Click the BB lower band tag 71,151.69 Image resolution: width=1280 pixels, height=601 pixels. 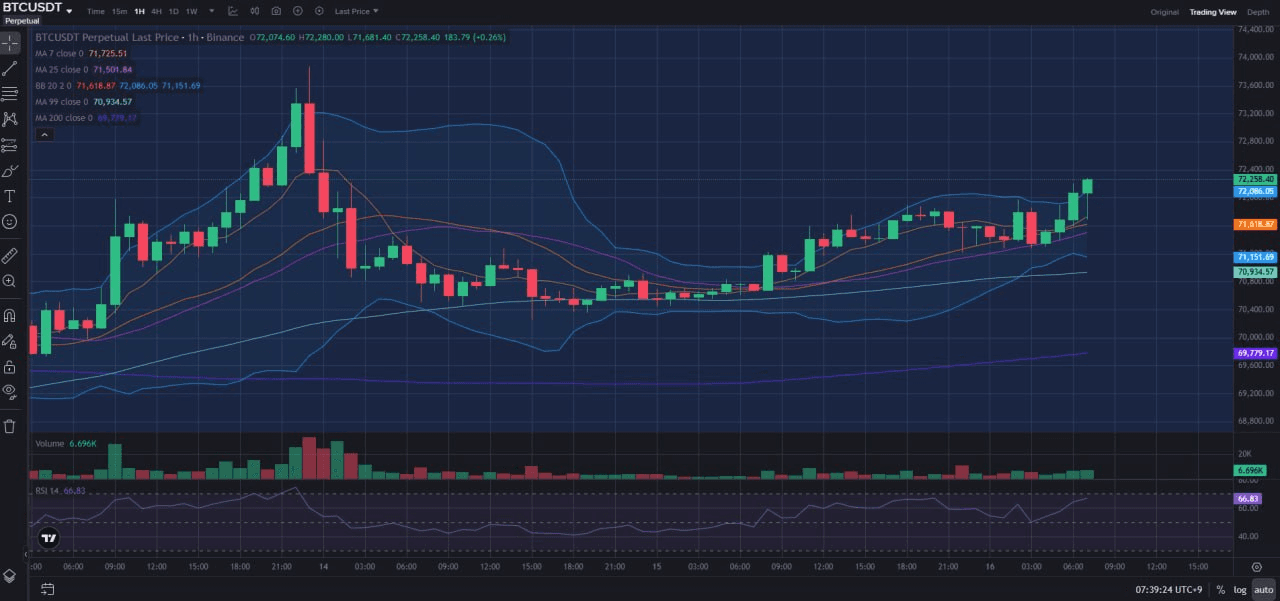tap(1256, 257)
